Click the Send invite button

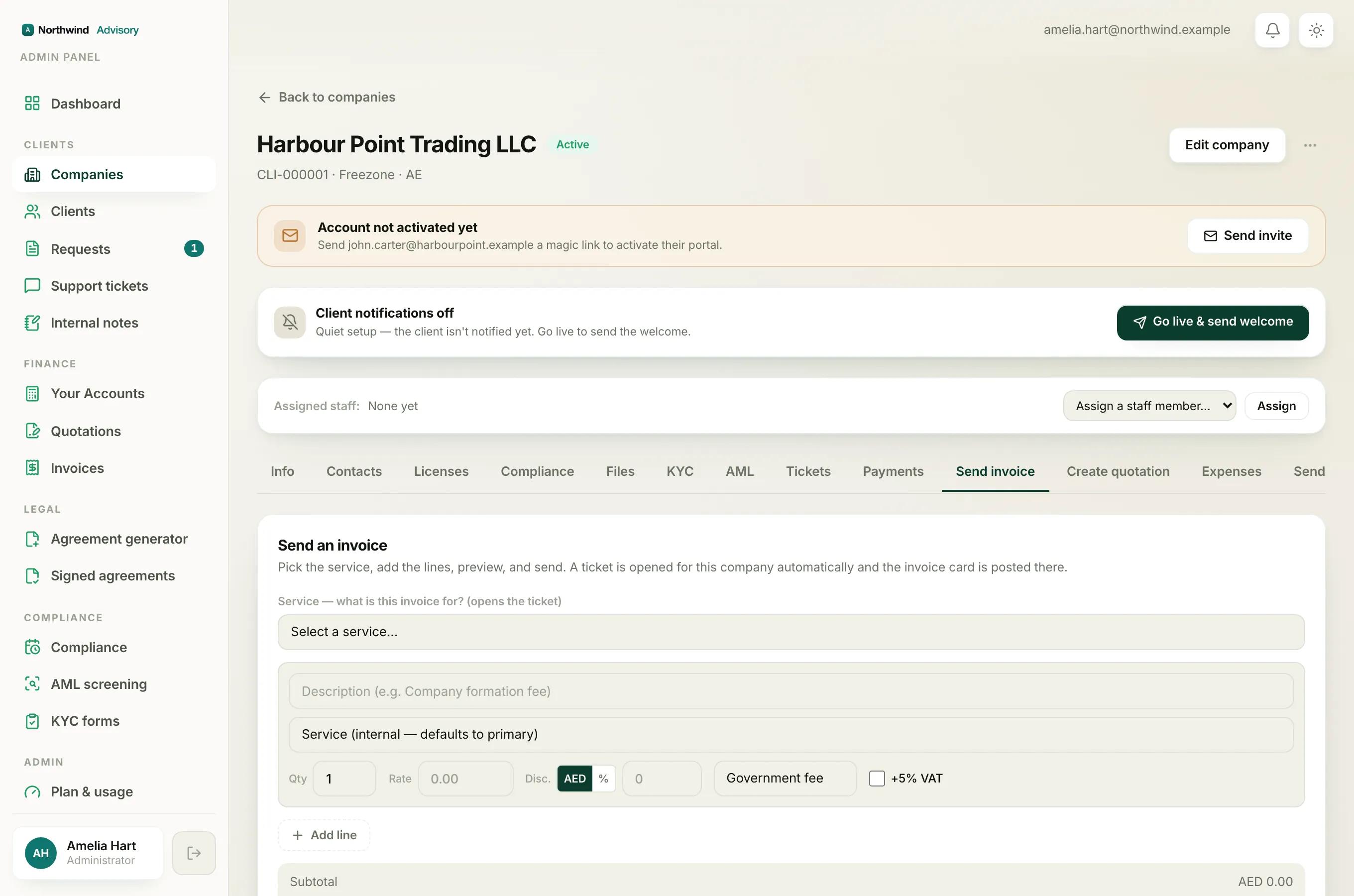point(1247,236)
